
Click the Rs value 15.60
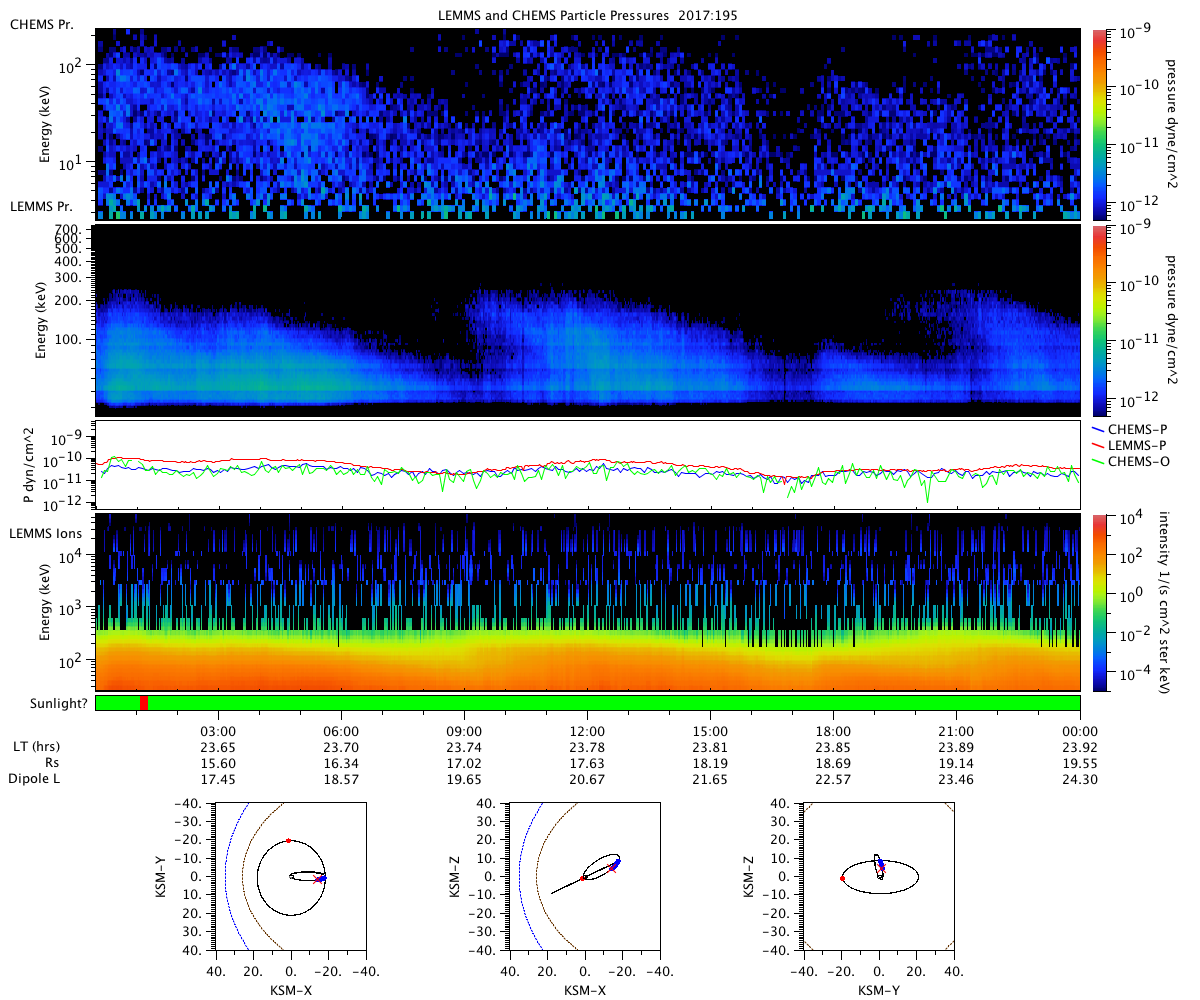click(x=219, y=762)
